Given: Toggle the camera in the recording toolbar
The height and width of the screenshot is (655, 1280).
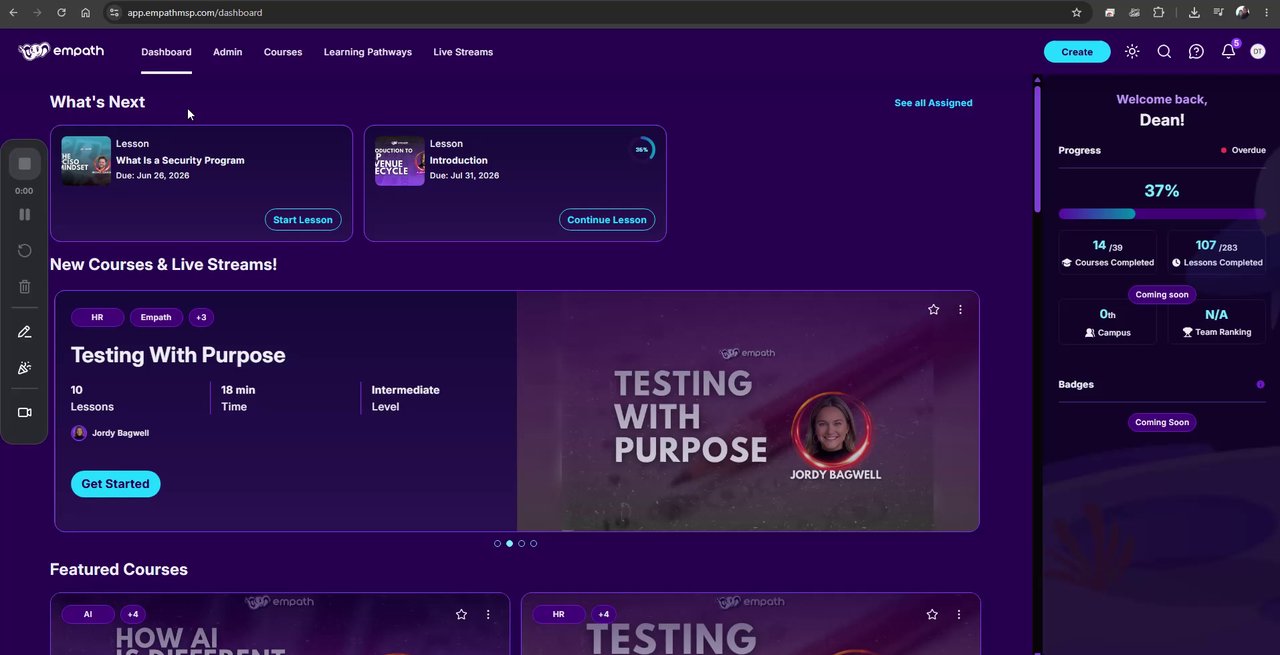Looking at the screenshot, I should tap(25, 412).
